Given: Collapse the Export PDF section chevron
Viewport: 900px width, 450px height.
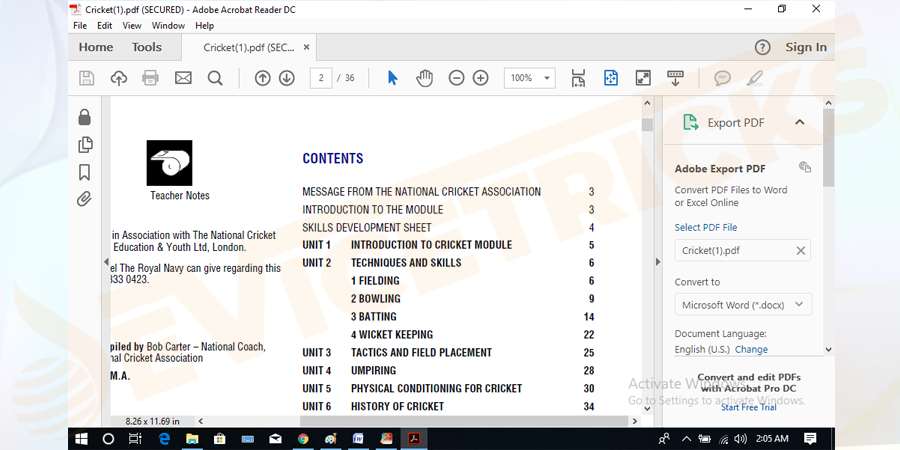Looking at the screenshot, I should click(x=800, y=122).
